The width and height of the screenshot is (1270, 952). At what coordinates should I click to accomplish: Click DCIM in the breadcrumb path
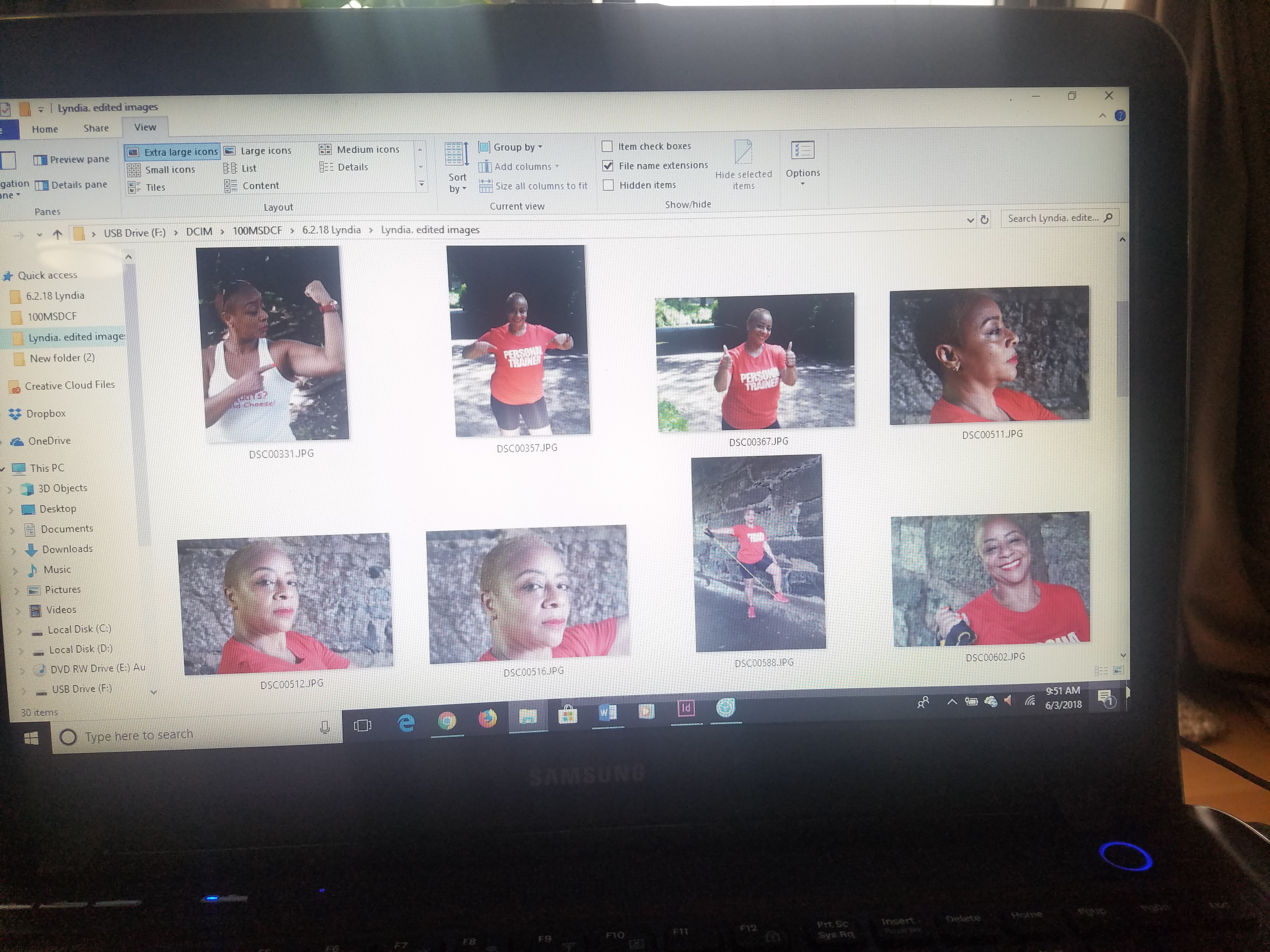(199, 231)
